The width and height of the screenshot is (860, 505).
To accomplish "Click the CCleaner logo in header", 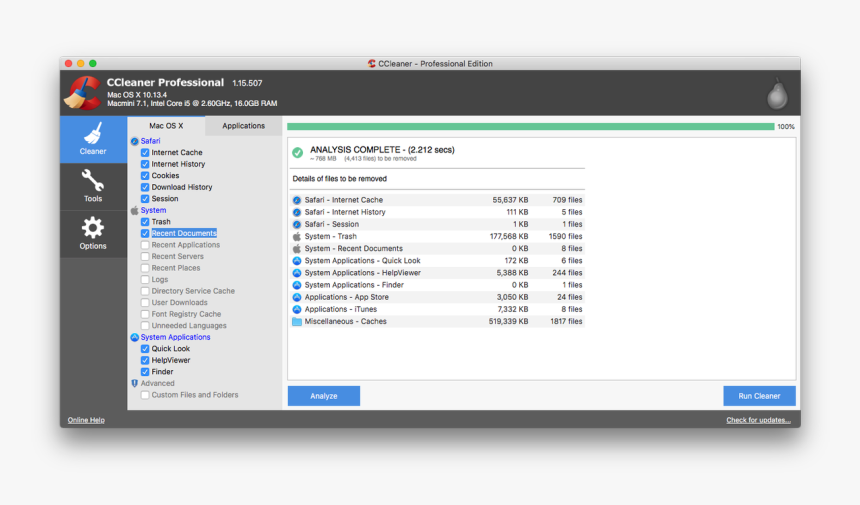I will click(83, 93).
